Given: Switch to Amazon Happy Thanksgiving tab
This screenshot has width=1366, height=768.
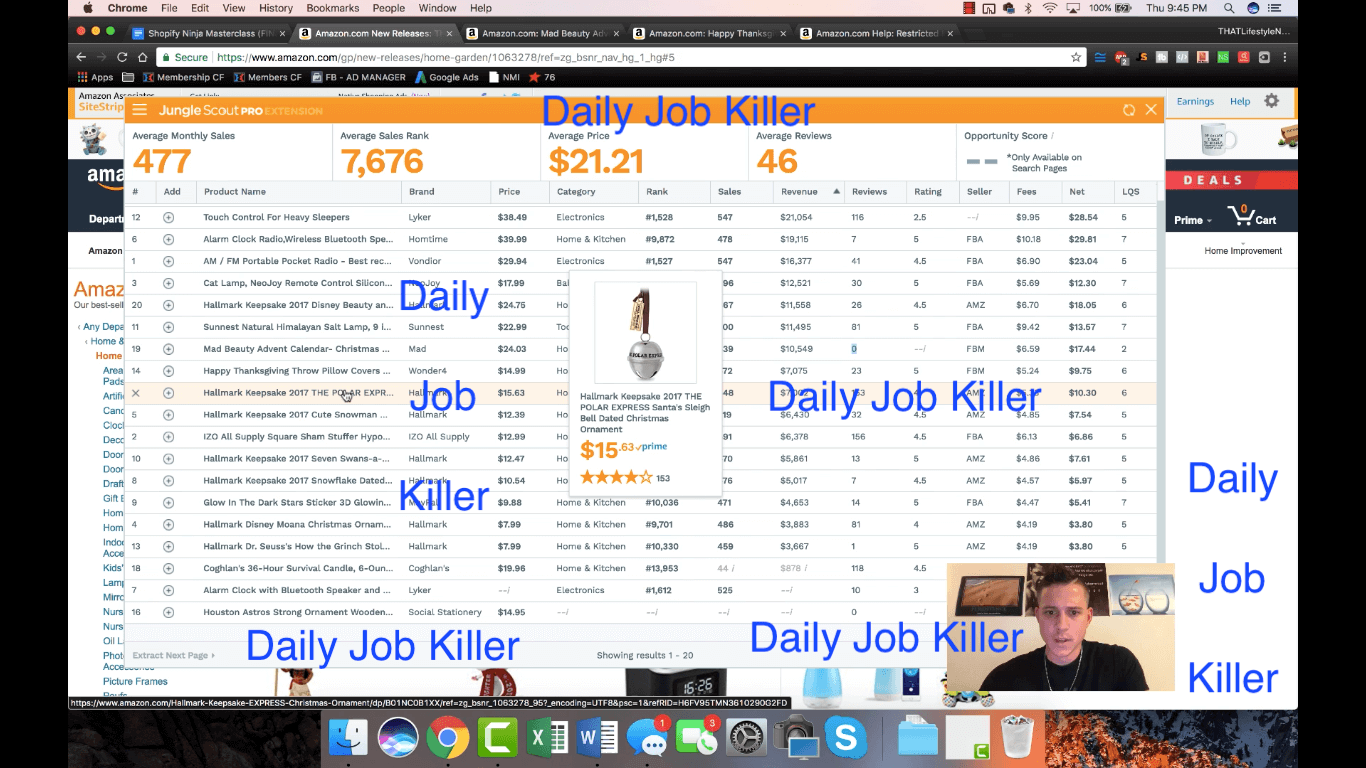Looking at the screenshot, I should (709, 33).
